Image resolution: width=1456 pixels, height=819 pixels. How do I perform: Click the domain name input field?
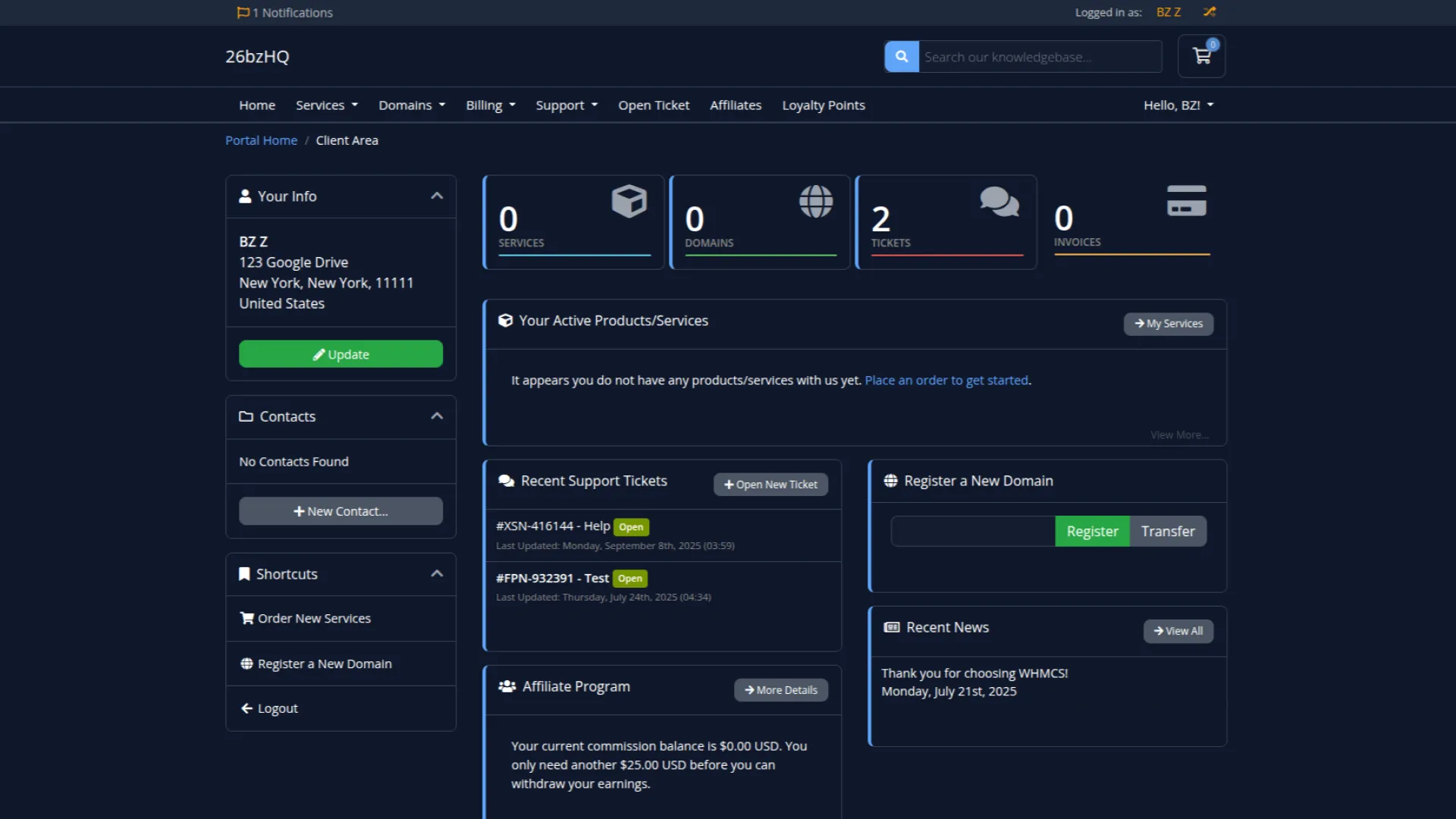tap(973, 531)
